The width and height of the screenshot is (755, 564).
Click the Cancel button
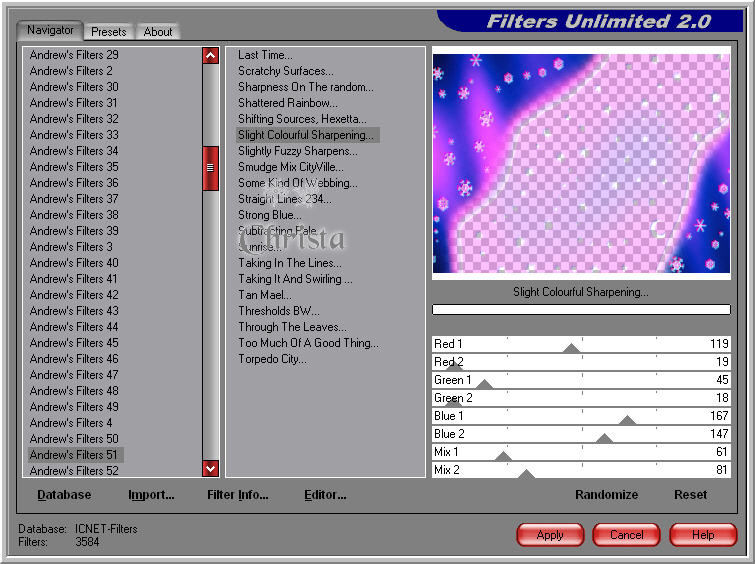(x=626, y=535)
